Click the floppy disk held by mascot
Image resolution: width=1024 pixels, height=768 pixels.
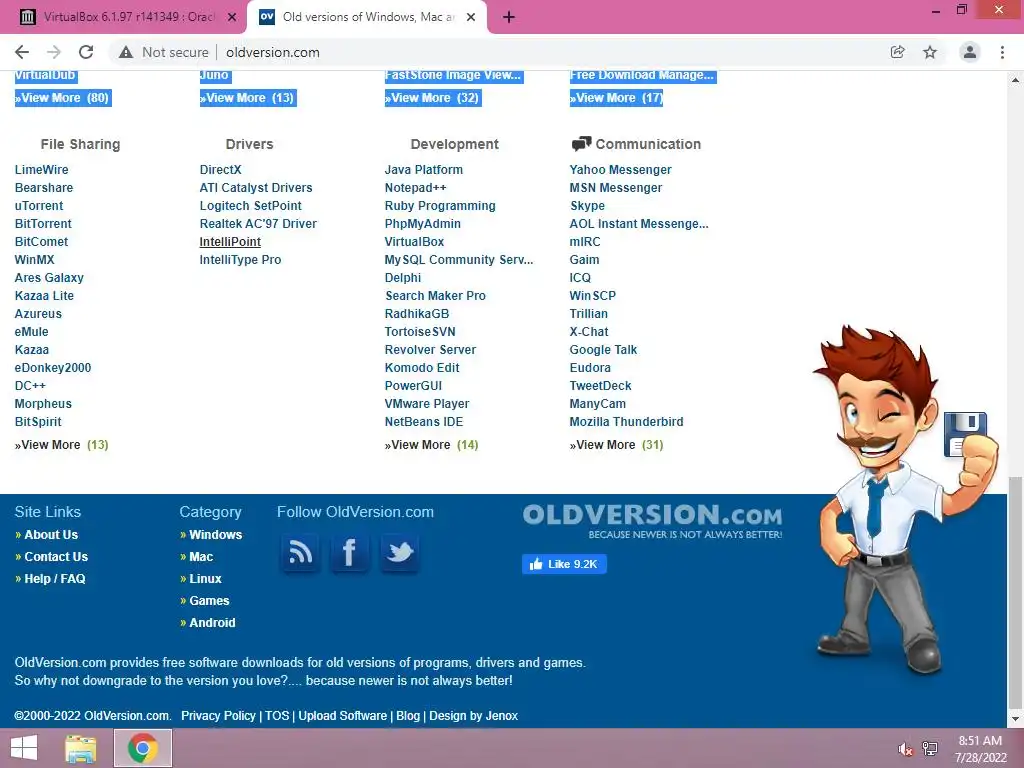[964, 434]
